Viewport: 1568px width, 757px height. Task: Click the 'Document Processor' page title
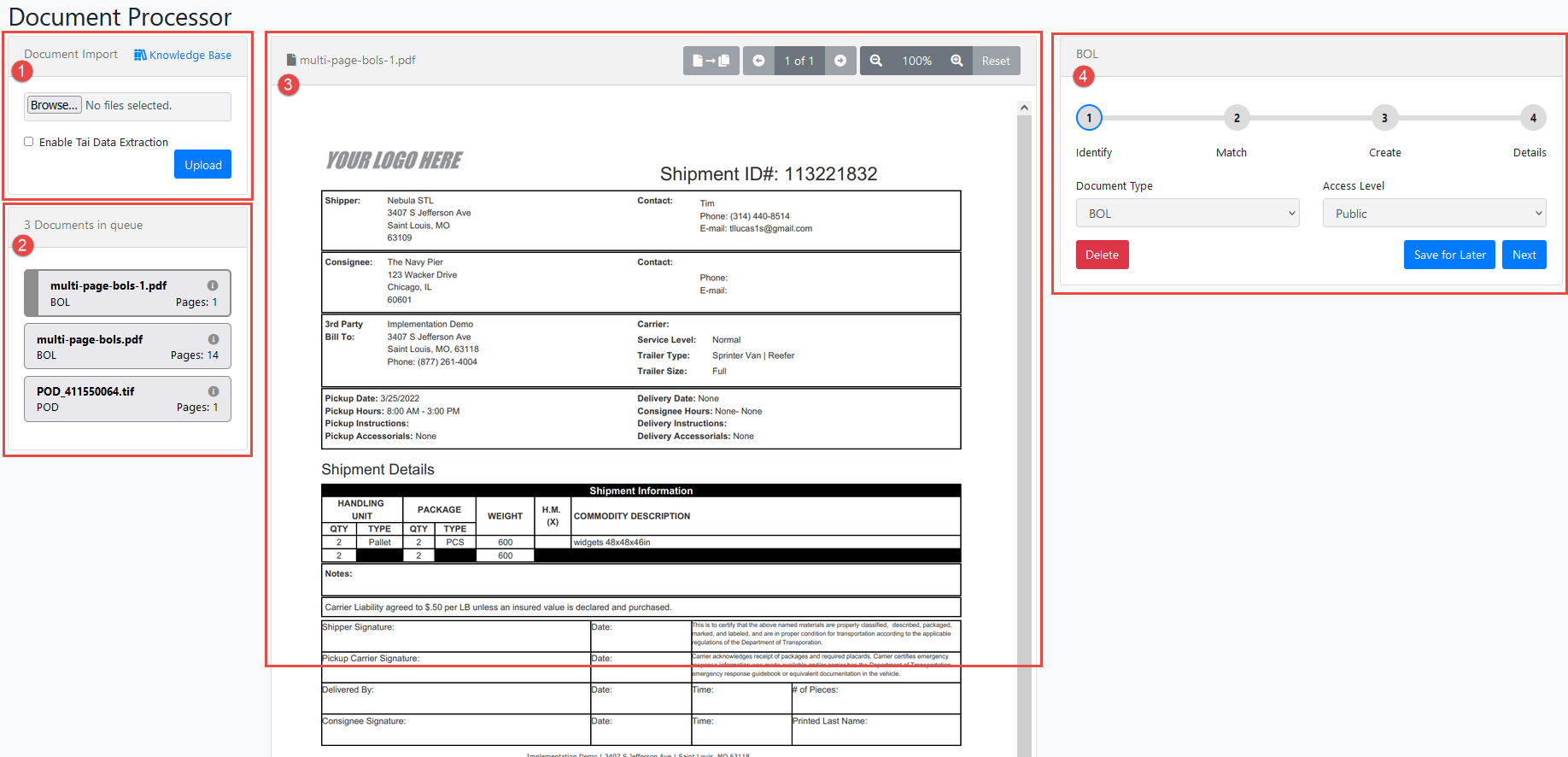tap(120, 16)
